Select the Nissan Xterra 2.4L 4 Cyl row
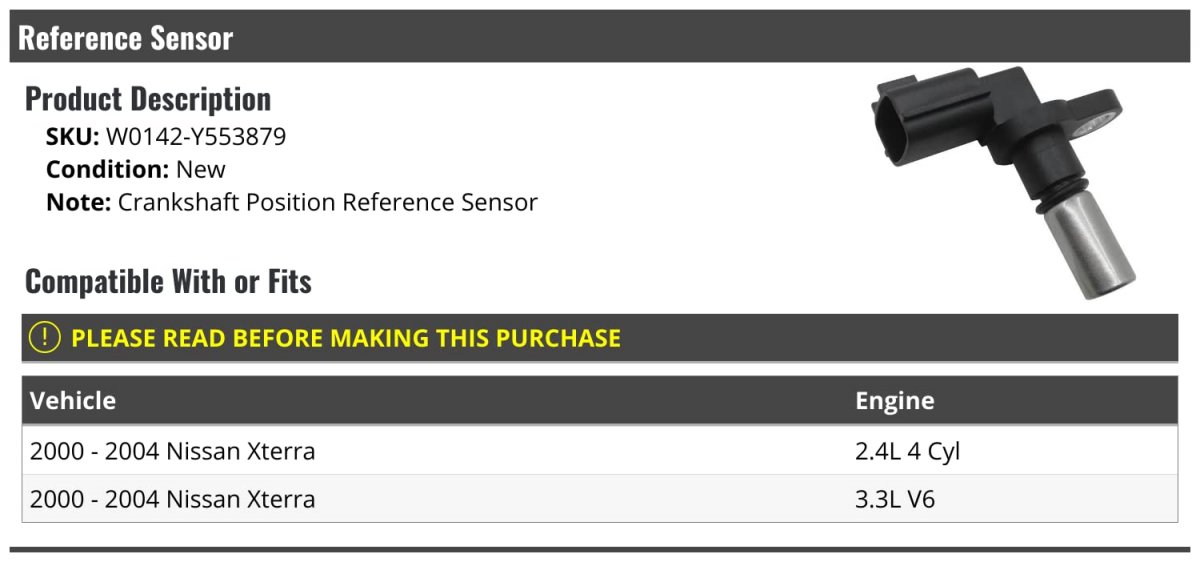 [600, 451]
